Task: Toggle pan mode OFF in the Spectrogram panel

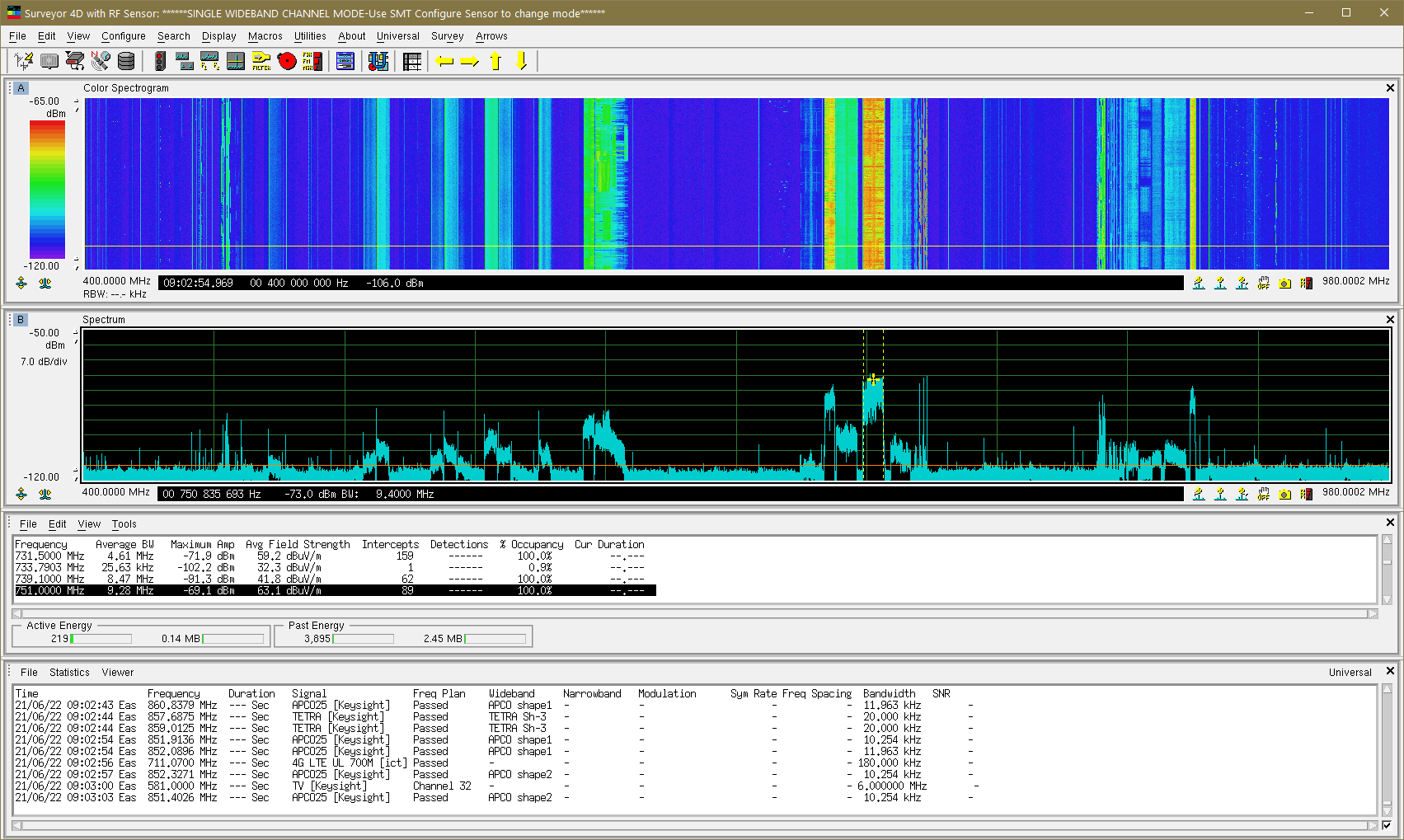Action: pyautogui.click(x=1263, y=283)
